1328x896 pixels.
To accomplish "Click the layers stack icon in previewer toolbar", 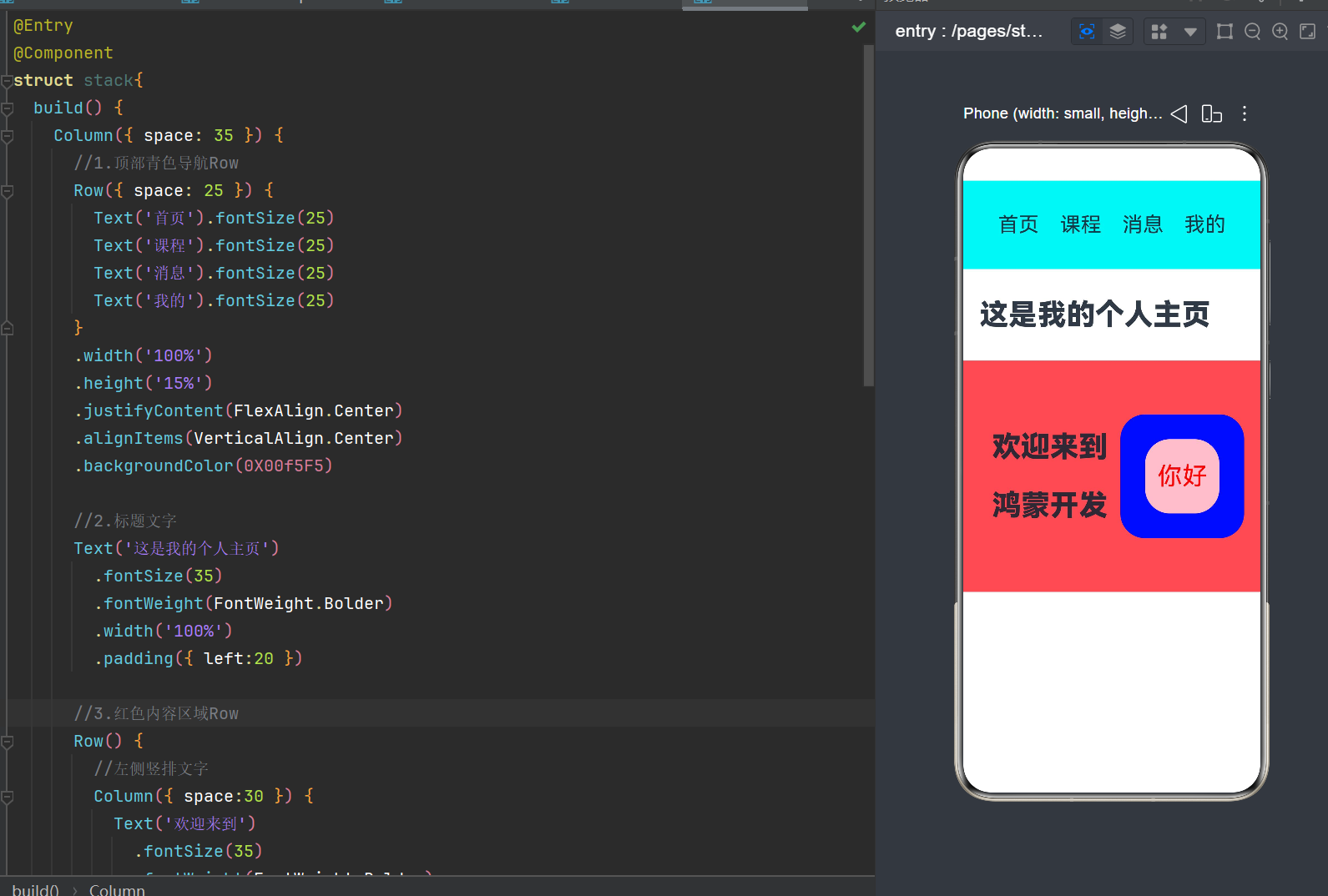I will [x=1118, y=32].
